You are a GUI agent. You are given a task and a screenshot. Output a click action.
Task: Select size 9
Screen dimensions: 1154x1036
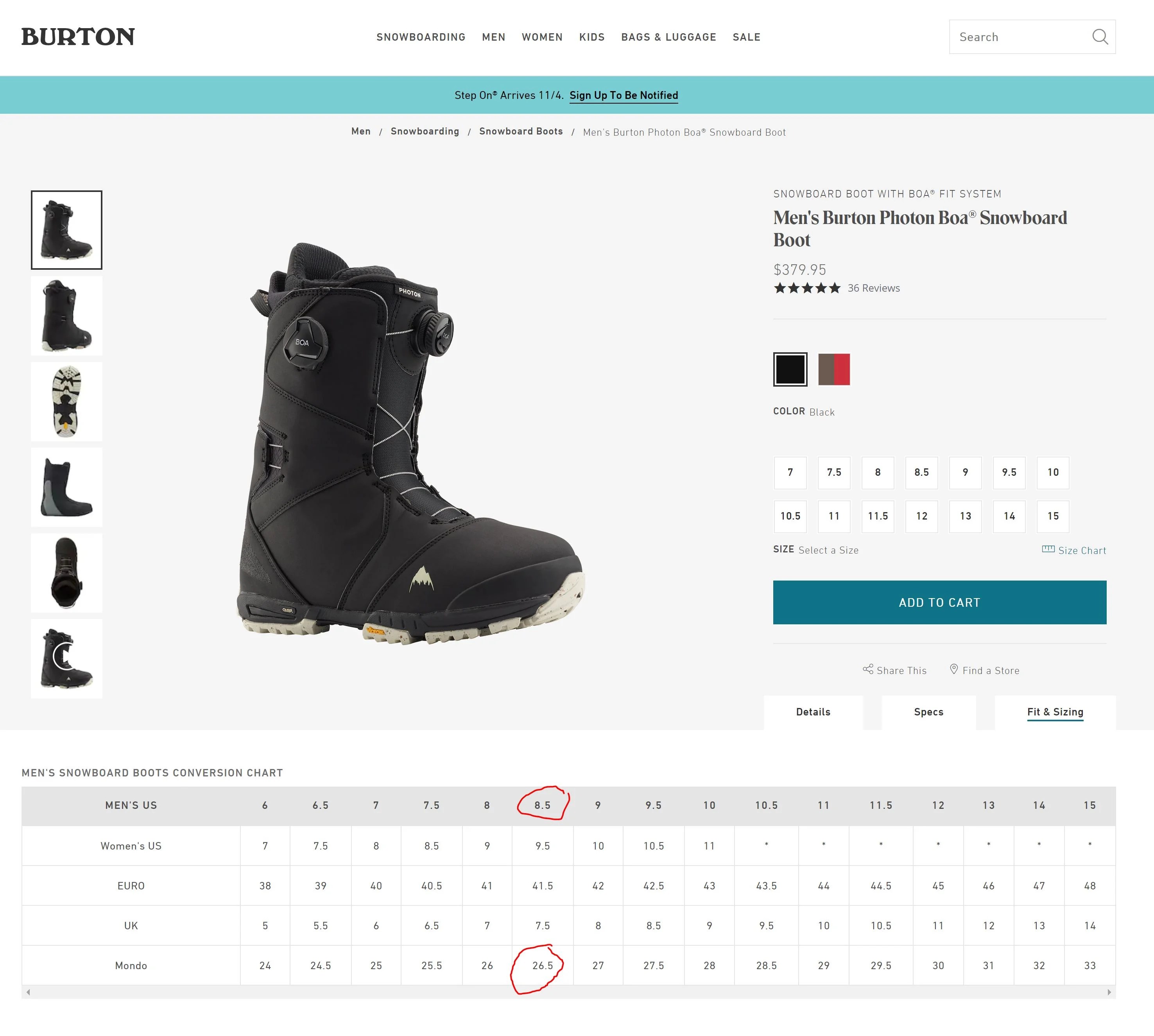pos(966,473)
